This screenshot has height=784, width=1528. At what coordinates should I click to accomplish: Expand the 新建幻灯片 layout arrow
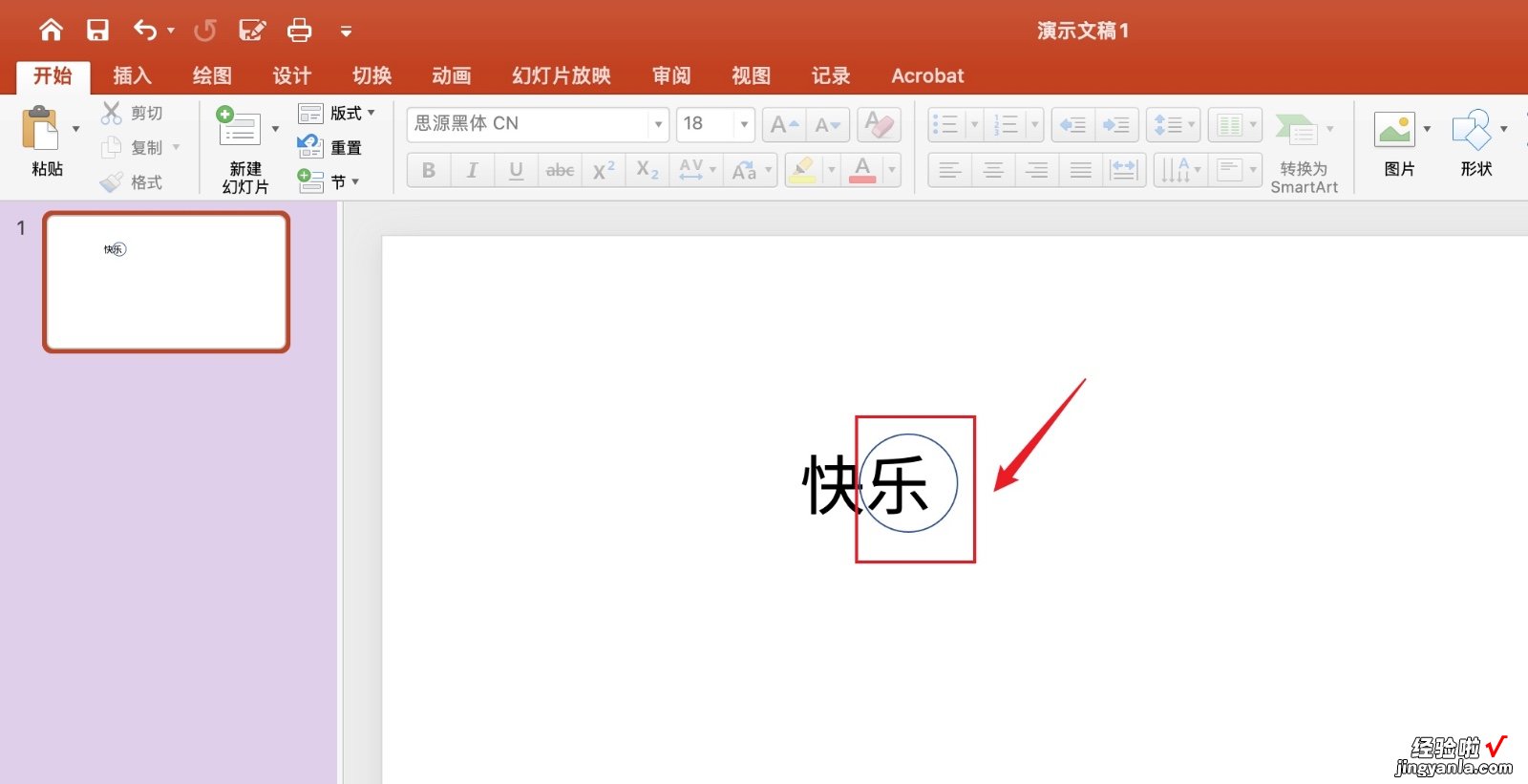[275, 129]
